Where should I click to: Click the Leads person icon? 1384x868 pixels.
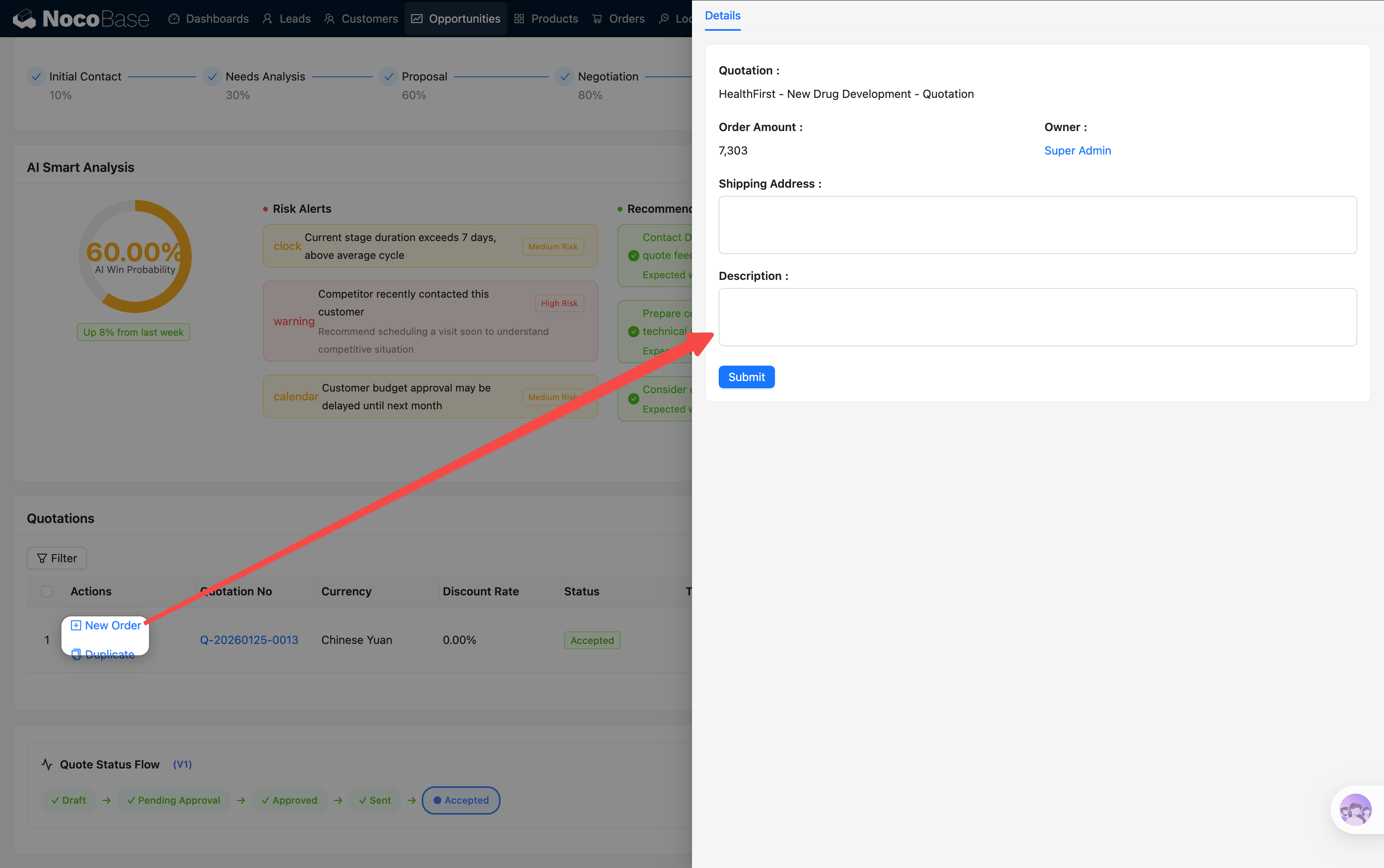coord(267,19)
